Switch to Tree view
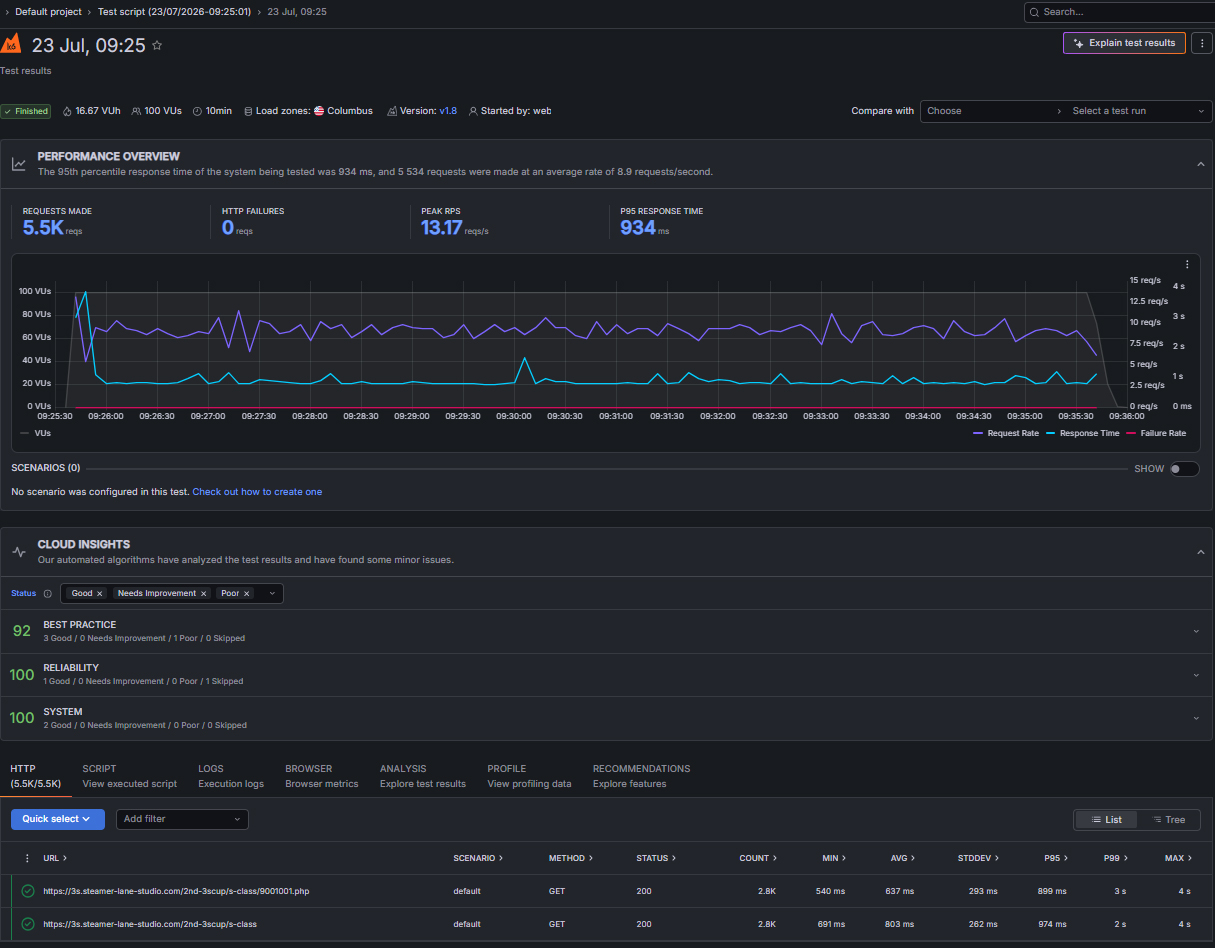The height and width of the screenshot is (948, 1215). (x=1168, y=820)
